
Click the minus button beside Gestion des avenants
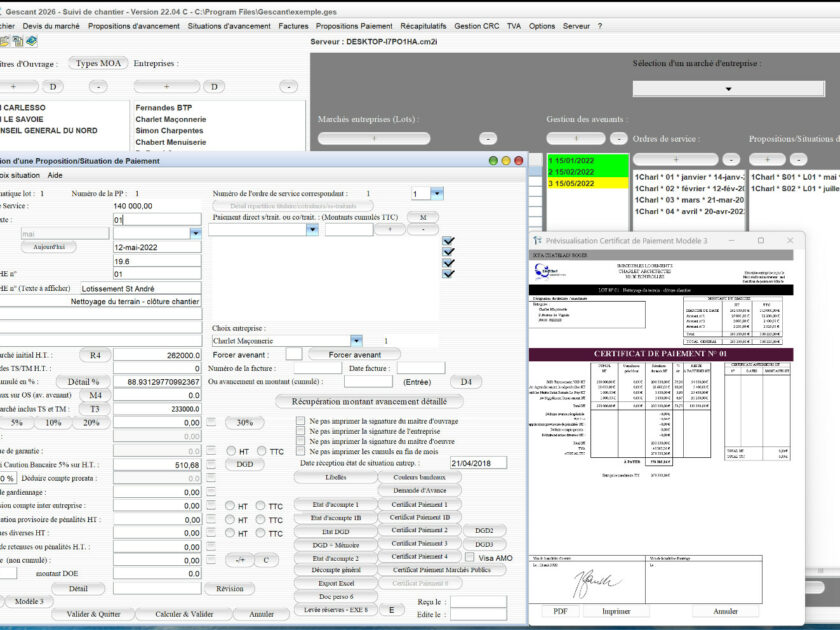[x=619, y=138]
